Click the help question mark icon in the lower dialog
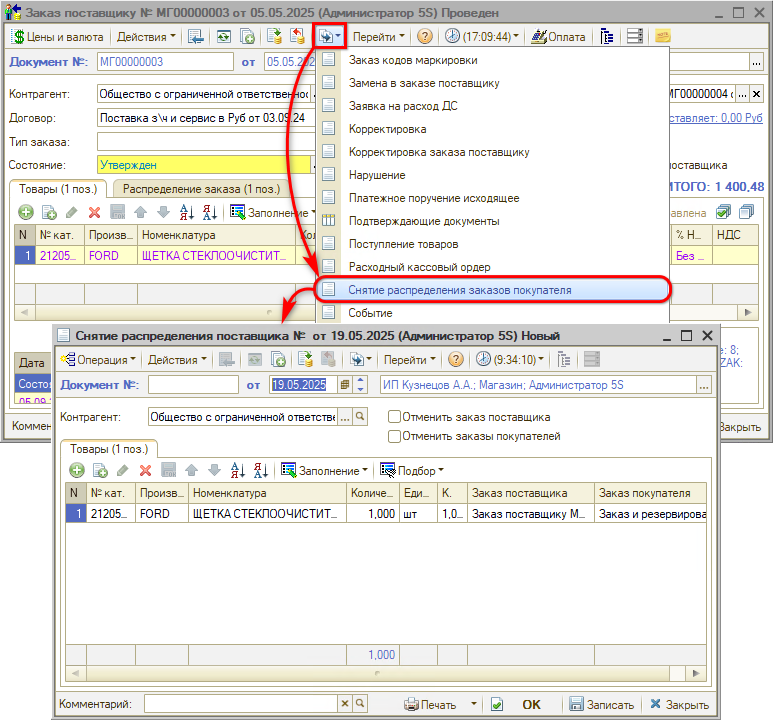Viewport: 773px width, 720px height. 455,359
